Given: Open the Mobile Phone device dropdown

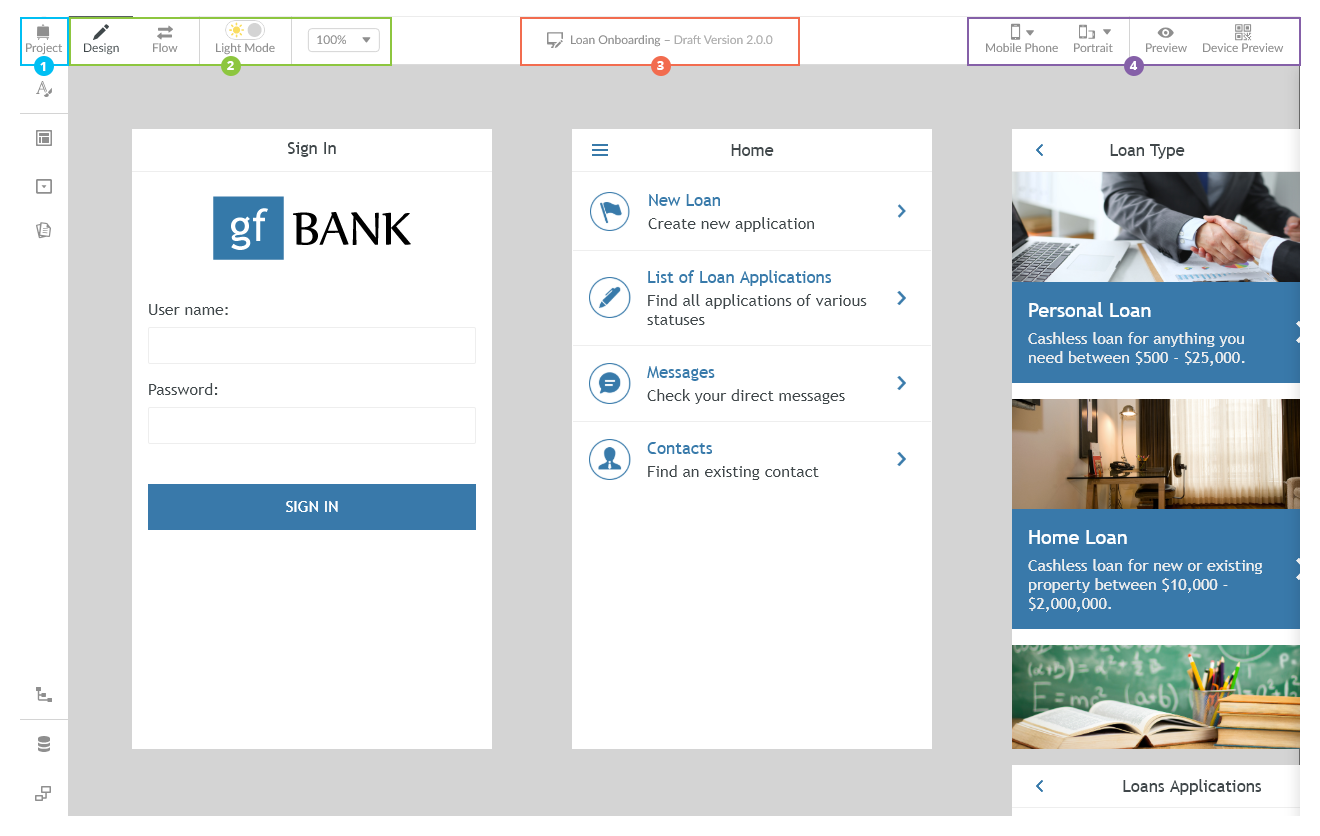Looking at the screenshot, I should click(x=1021, y=40).
